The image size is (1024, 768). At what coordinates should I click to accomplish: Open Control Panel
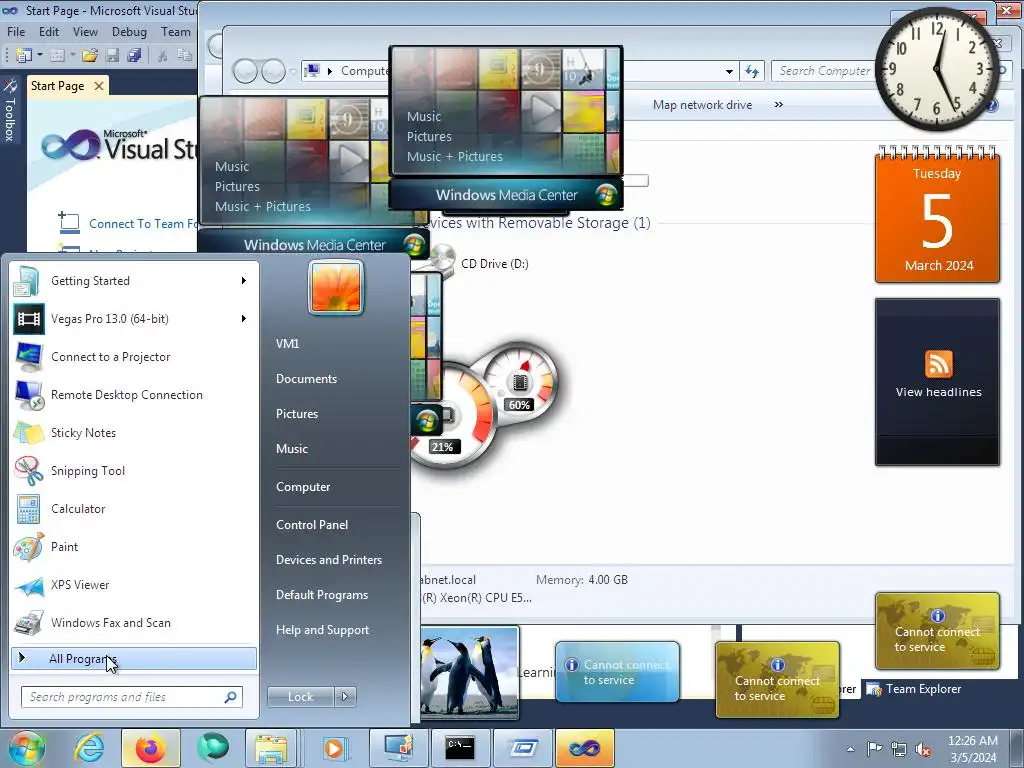click(x=312, y=524)
